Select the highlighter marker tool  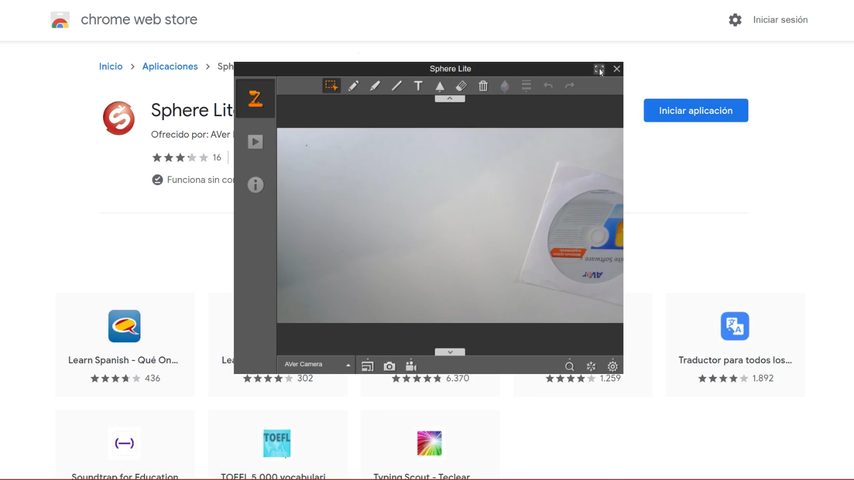(x=375, y=86)
